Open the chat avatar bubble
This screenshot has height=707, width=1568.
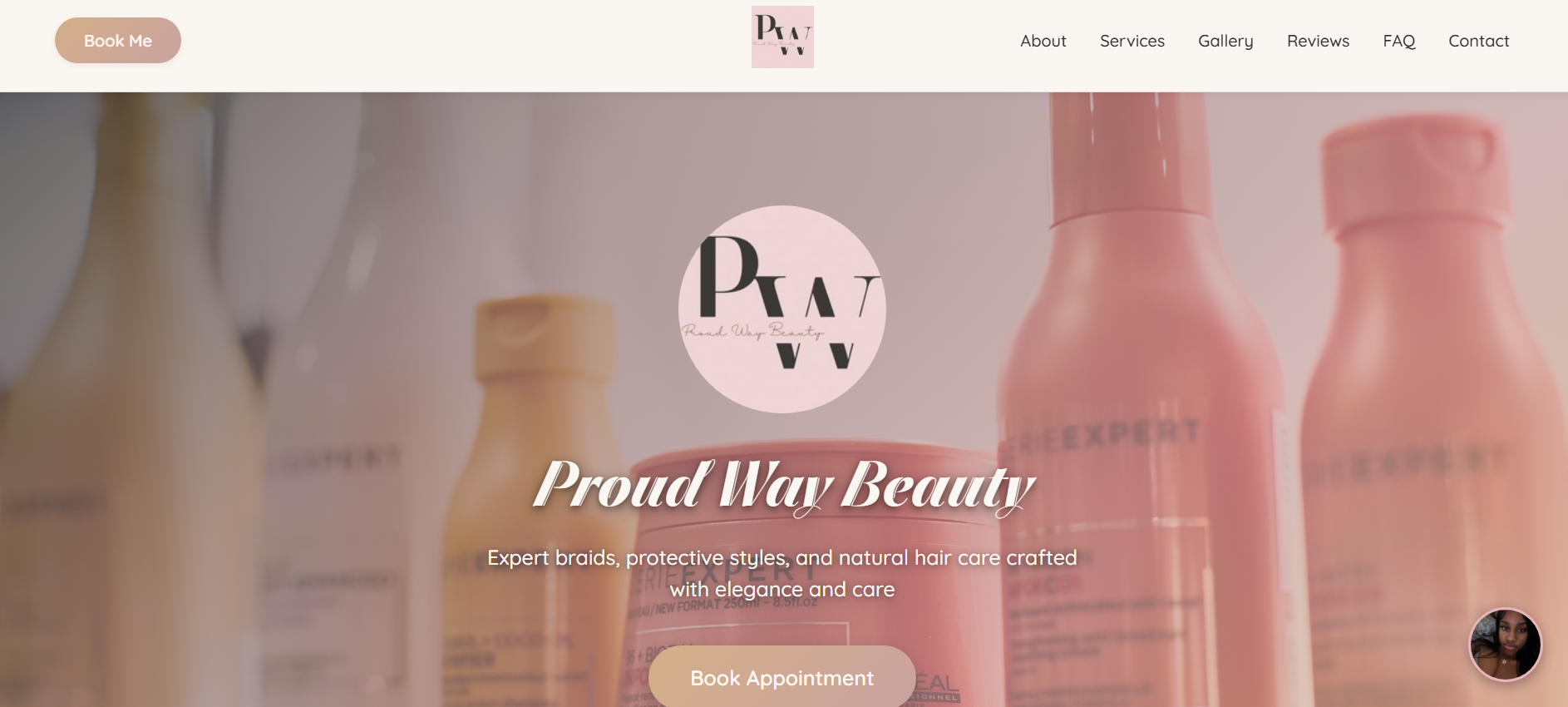[x=1505, y=645]
